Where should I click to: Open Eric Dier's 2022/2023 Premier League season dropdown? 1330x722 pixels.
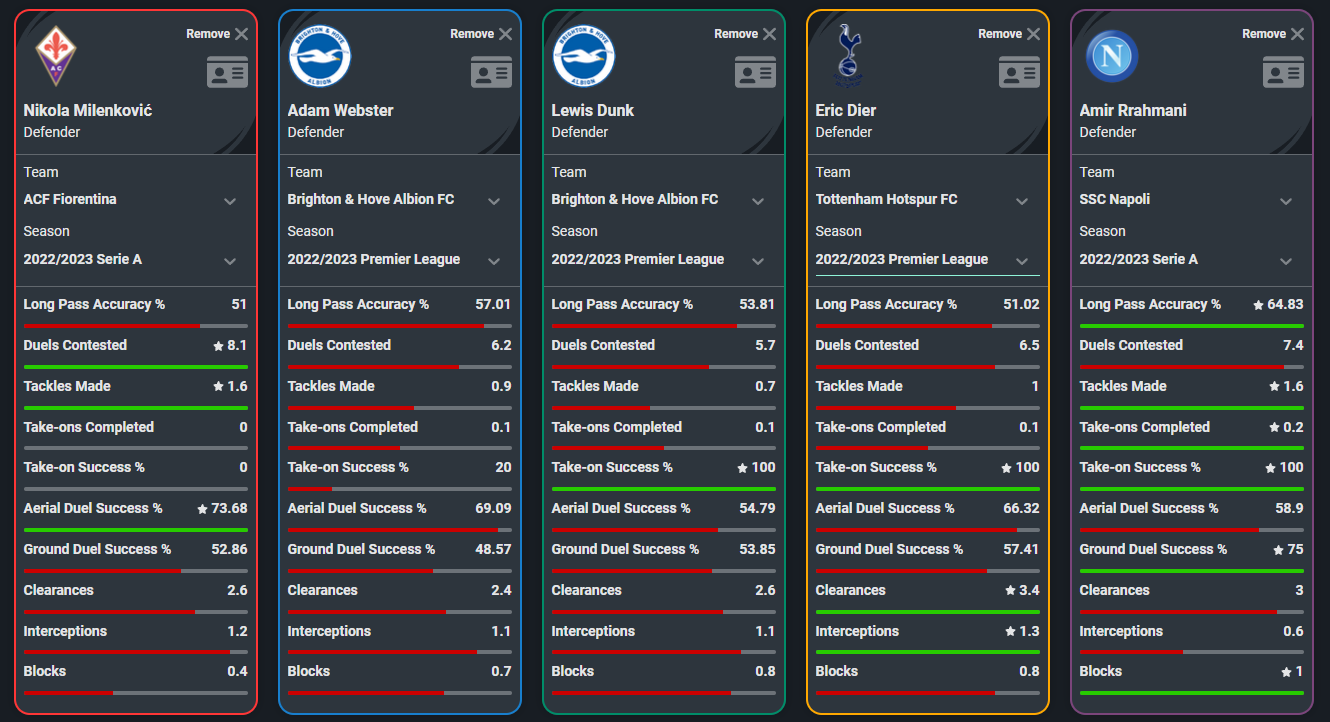(928, 260)
